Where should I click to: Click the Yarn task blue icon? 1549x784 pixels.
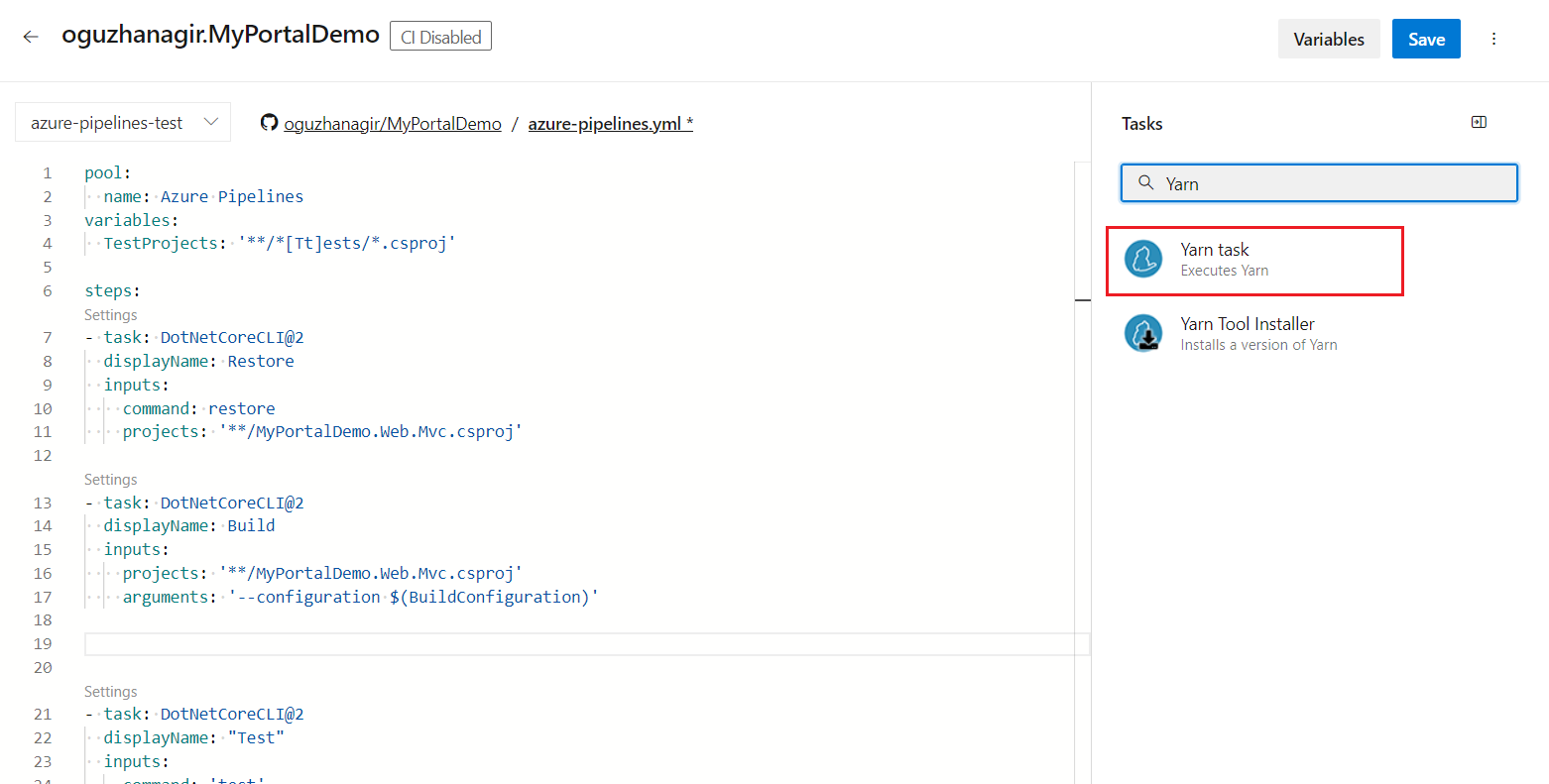[1143, 260]
